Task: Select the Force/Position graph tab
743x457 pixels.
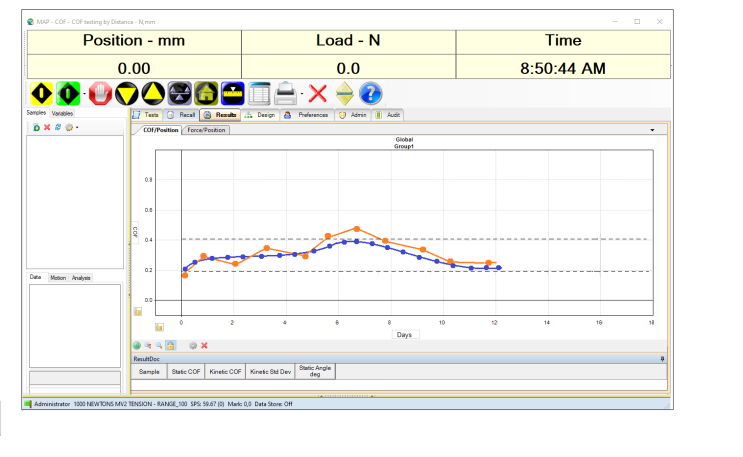Action: pos(206,130)
